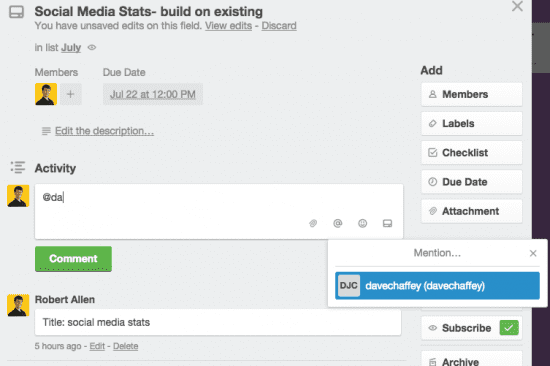Click Edit the description link
Viewport: 550px width, 366px height.
(104, 131)
